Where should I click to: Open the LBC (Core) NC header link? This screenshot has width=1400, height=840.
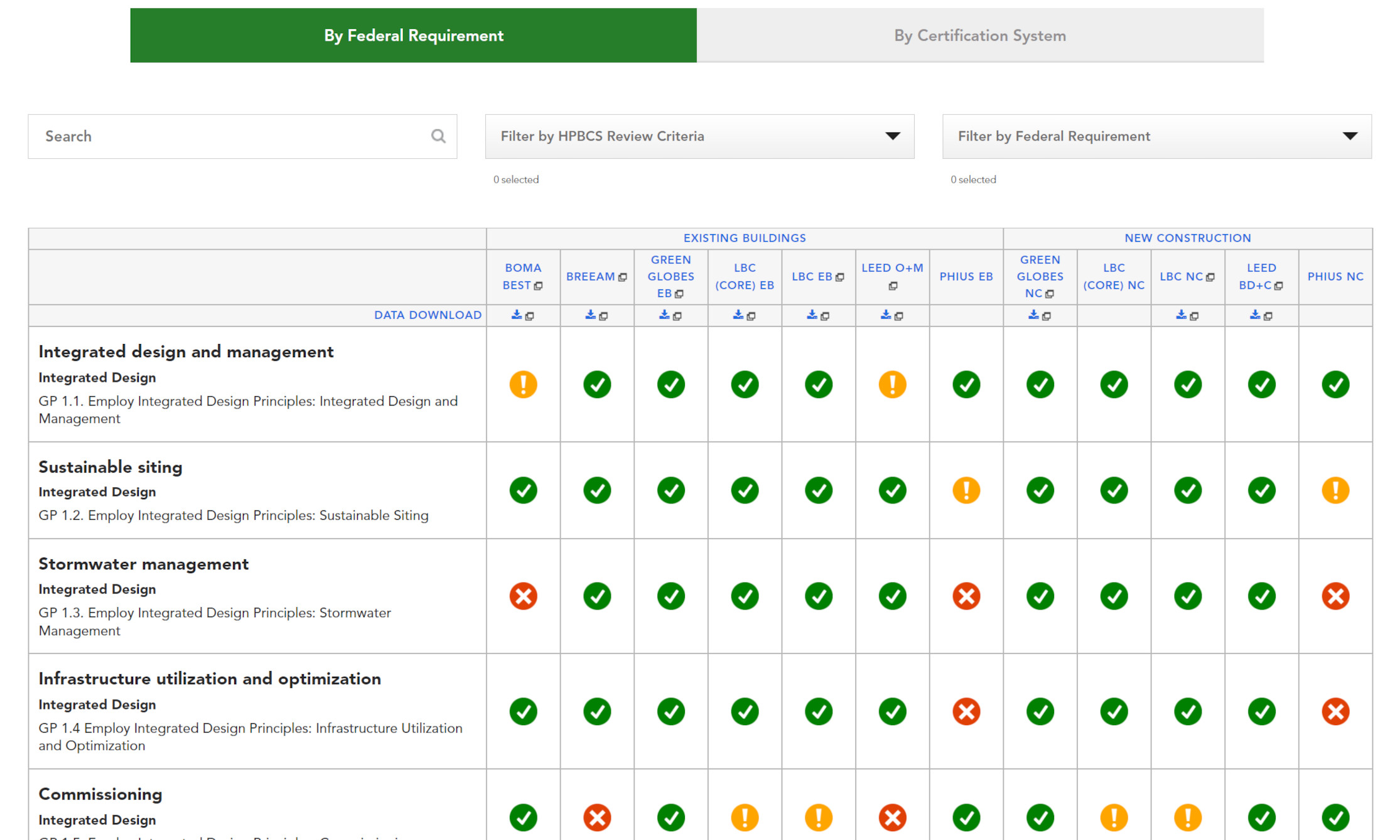(x=1114, y=276)
